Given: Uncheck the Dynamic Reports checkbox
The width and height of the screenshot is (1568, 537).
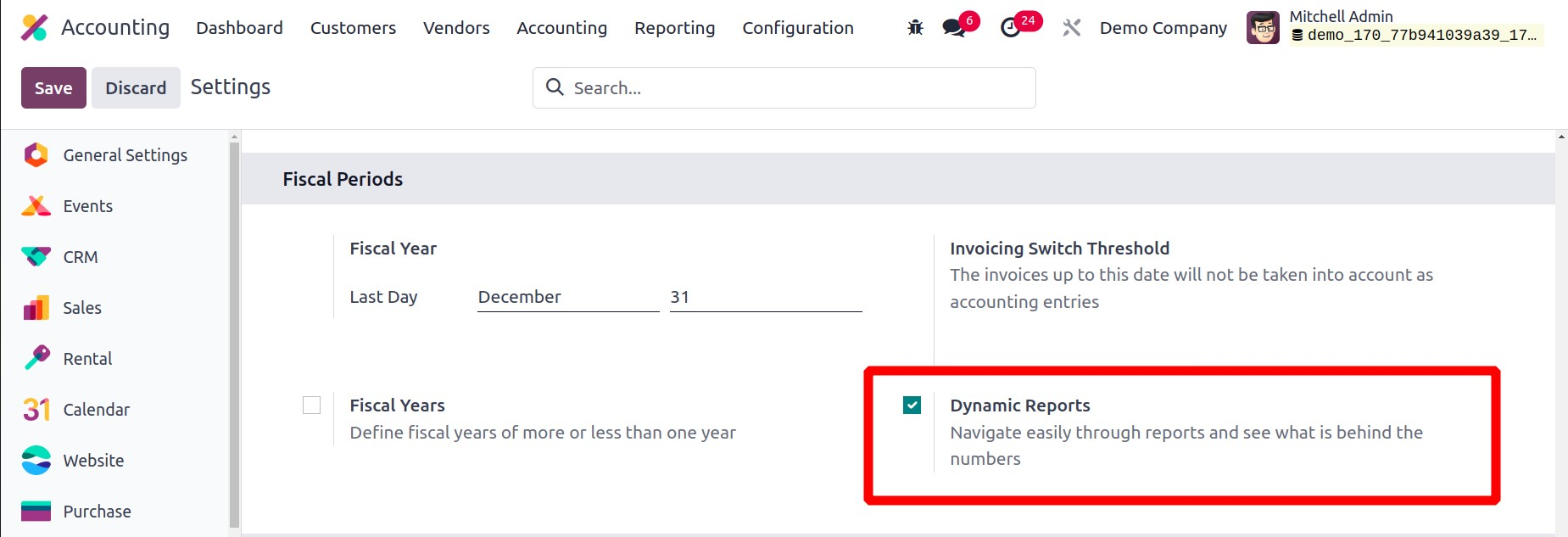Looking at the screenshot, I should pos(912,406).
